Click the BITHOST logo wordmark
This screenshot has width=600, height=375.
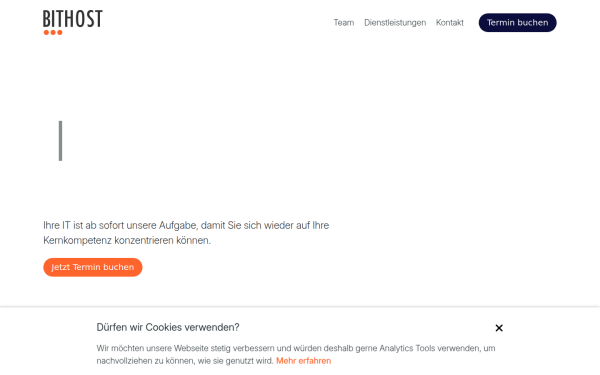pyautogui.click(x=73, y=19)
